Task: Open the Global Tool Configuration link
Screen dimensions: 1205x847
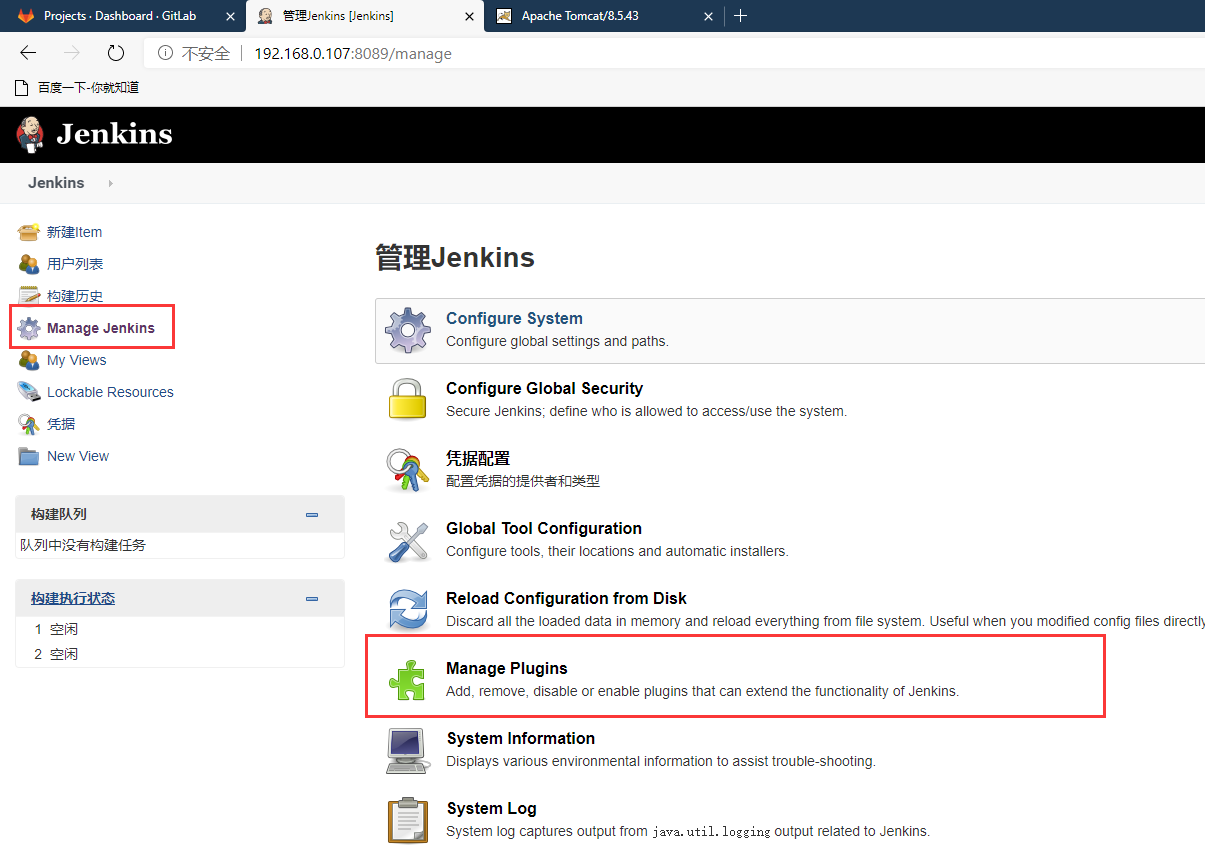Action: 544,528
